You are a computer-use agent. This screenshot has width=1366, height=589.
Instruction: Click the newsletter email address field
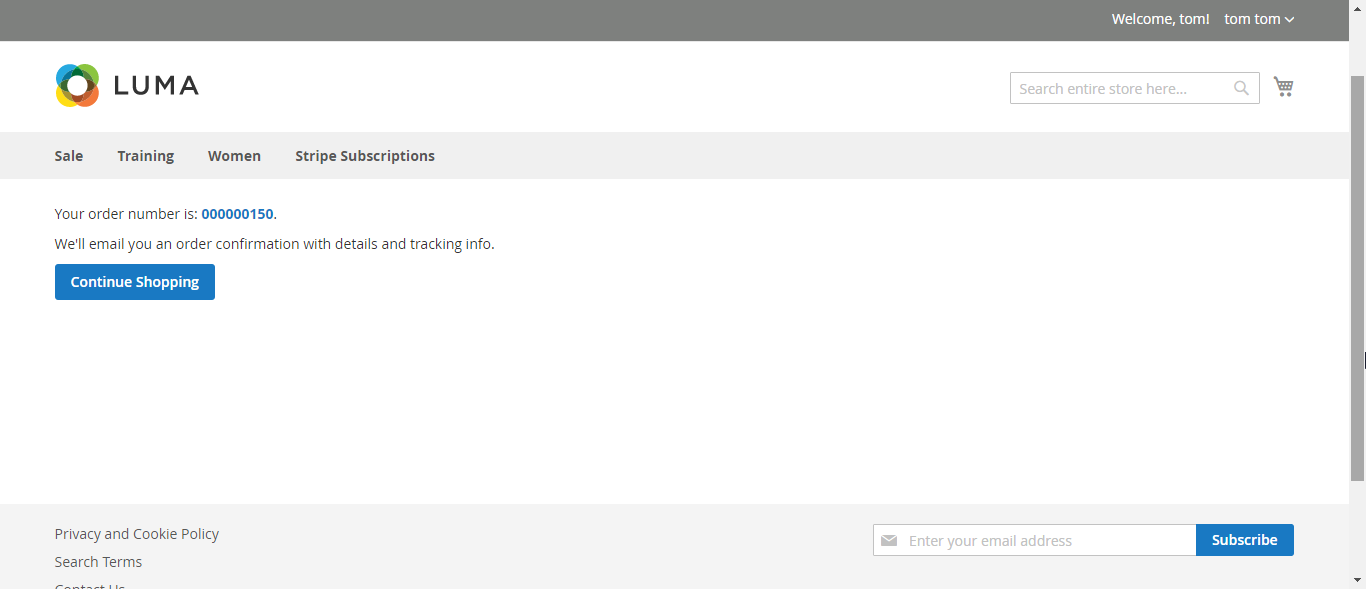click(1045, 540)
